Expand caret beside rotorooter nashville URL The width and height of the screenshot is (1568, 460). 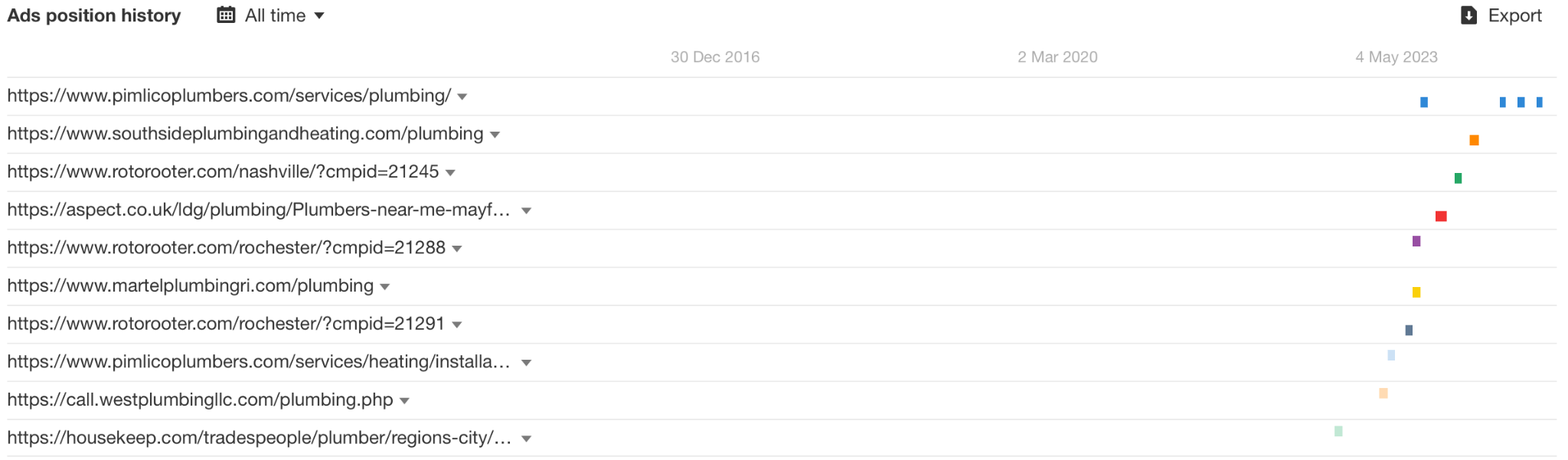pos(451,172)
